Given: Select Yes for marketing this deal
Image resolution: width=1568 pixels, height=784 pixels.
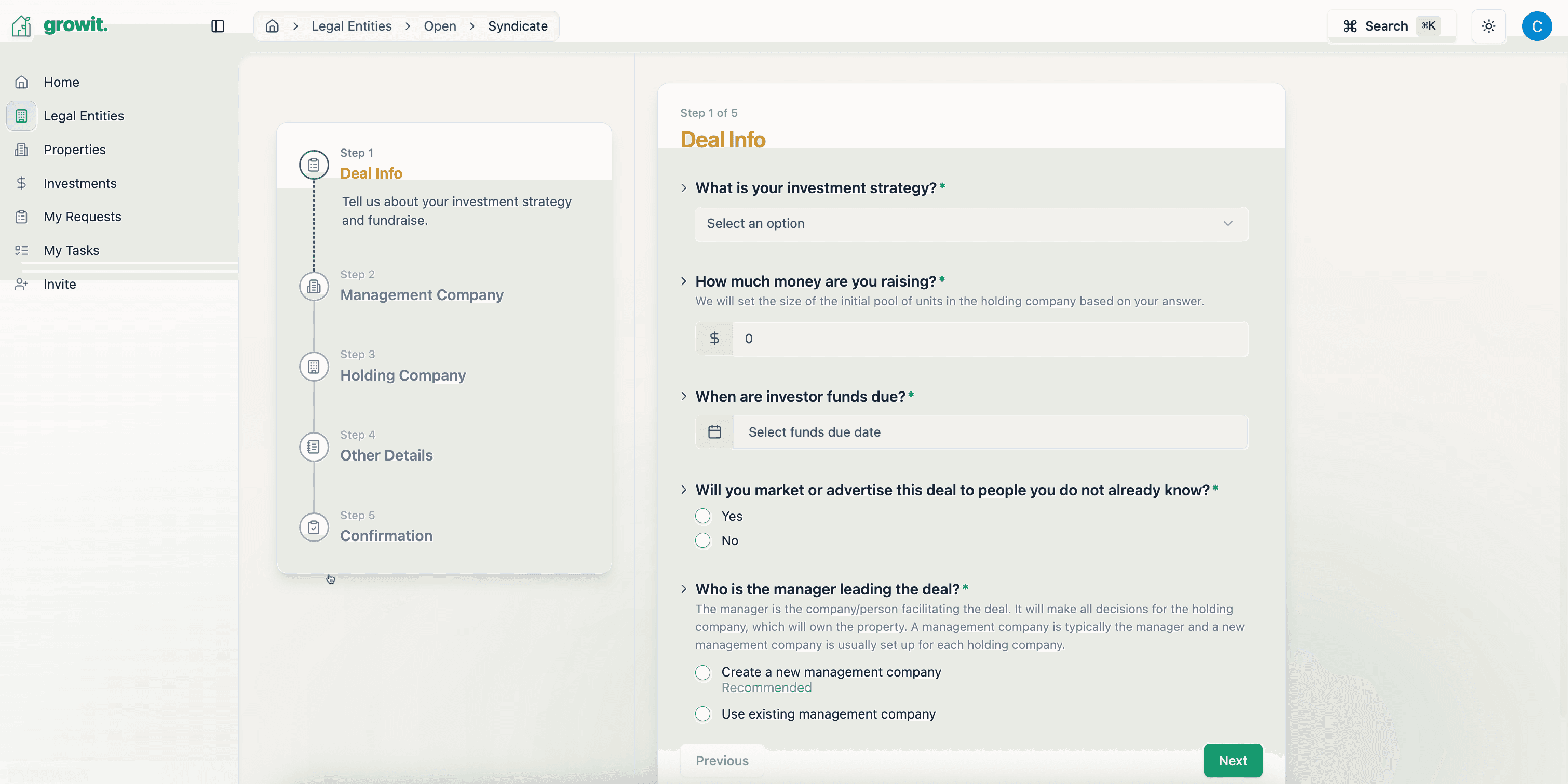Looking at the screenshot, I should (x=702, y=516).
